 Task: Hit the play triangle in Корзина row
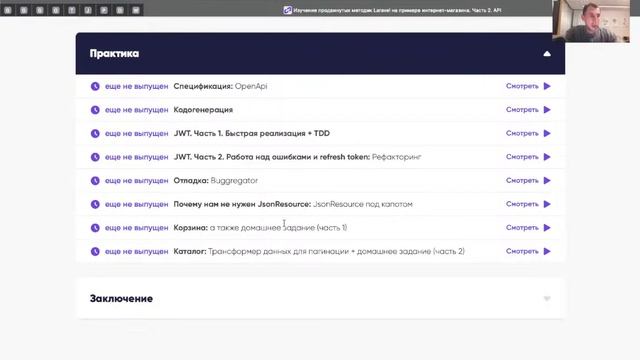[547, 228]
